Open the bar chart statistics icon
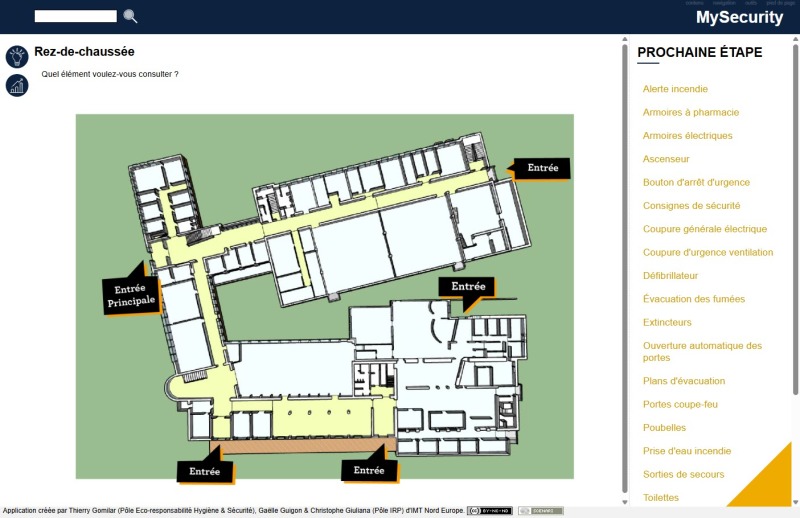800x518 pixels. pyautogui.click(x=16, y=86)
